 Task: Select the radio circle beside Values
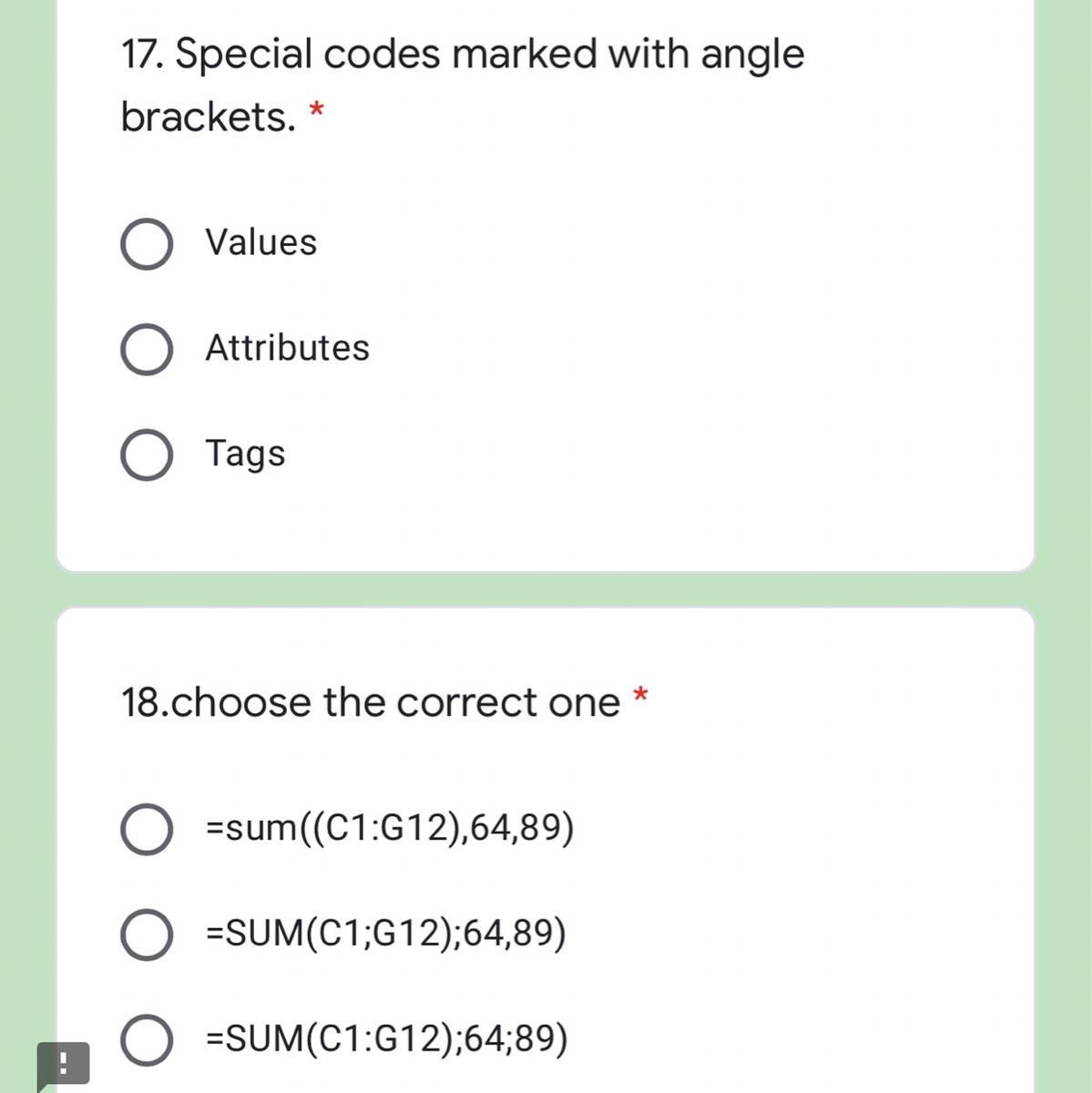[x=147, y=244]
